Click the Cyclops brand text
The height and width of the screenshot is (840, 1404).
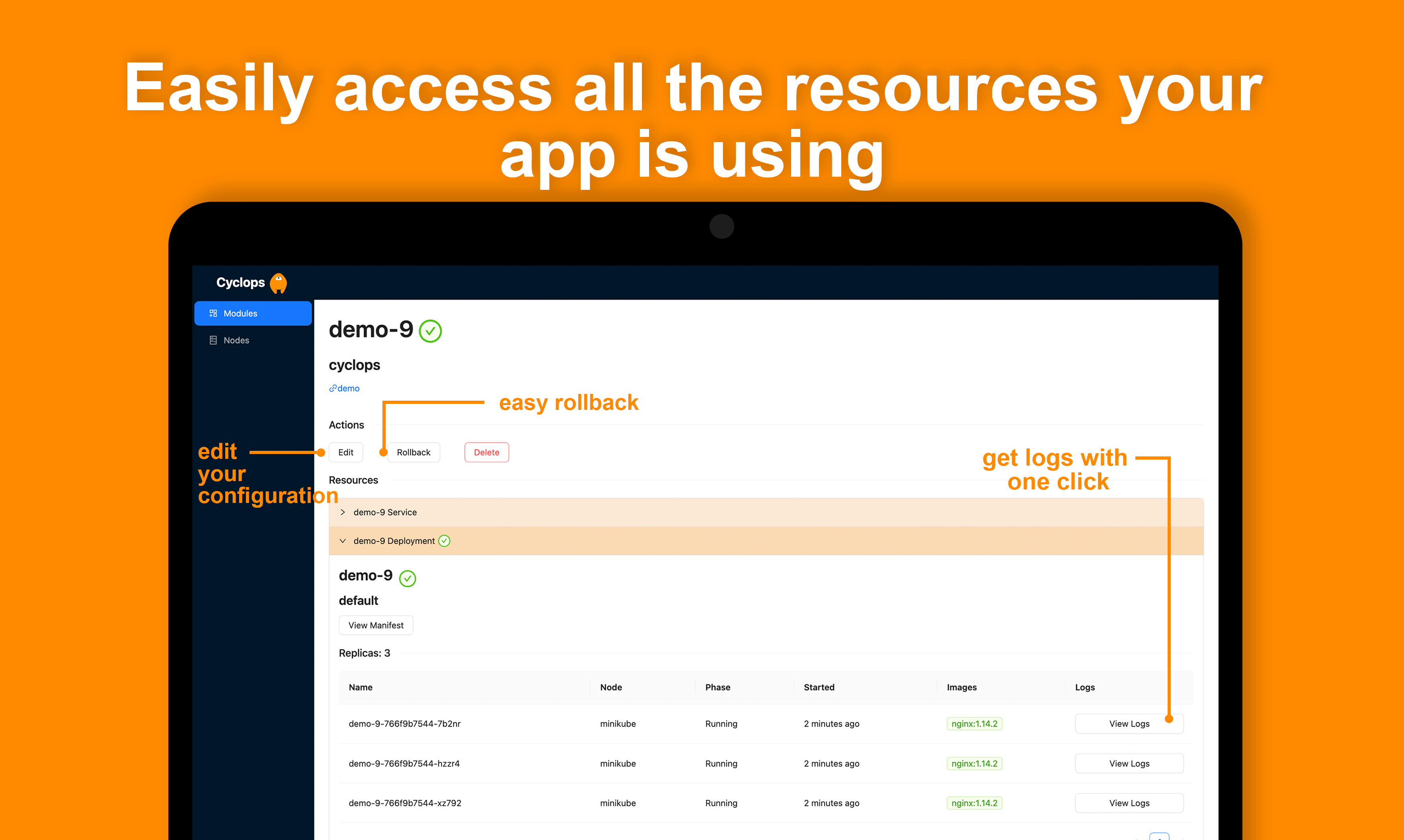(x=241, y=283)
